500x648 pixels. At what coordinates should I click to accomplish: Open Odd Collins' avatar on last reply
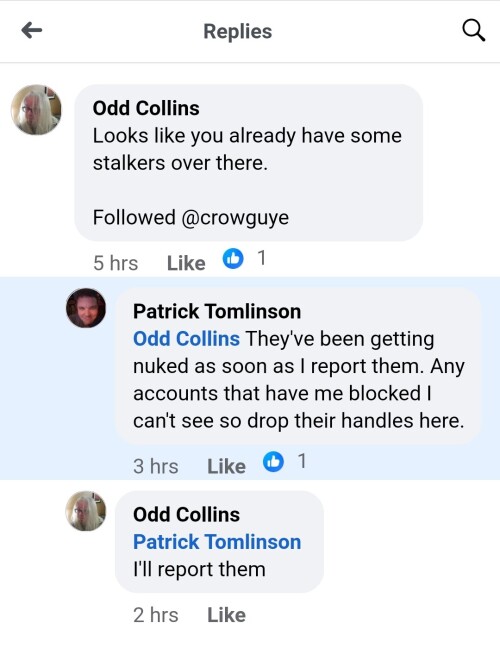pyautogui.click(x=86, y=511)
